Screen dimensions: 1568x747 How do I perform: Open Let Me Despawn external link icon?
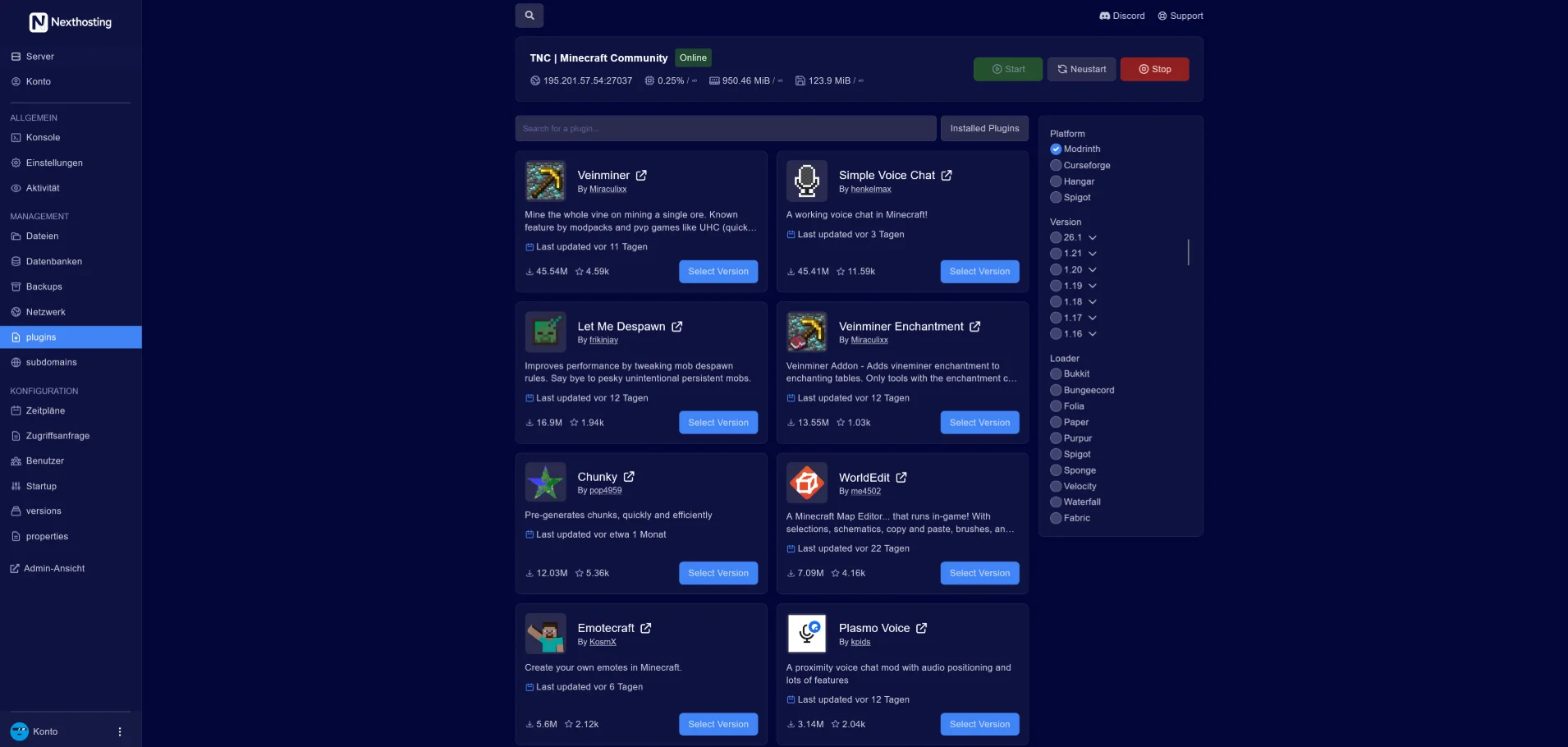[677, 327]
